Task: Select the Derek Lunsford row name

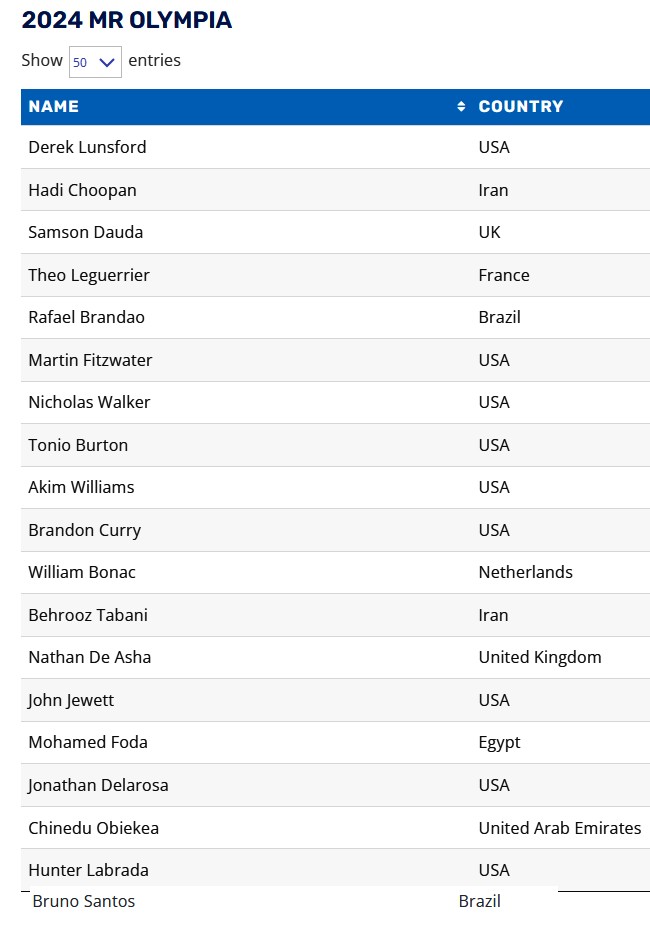Action: pyautogui.click(x=87, y=147)
